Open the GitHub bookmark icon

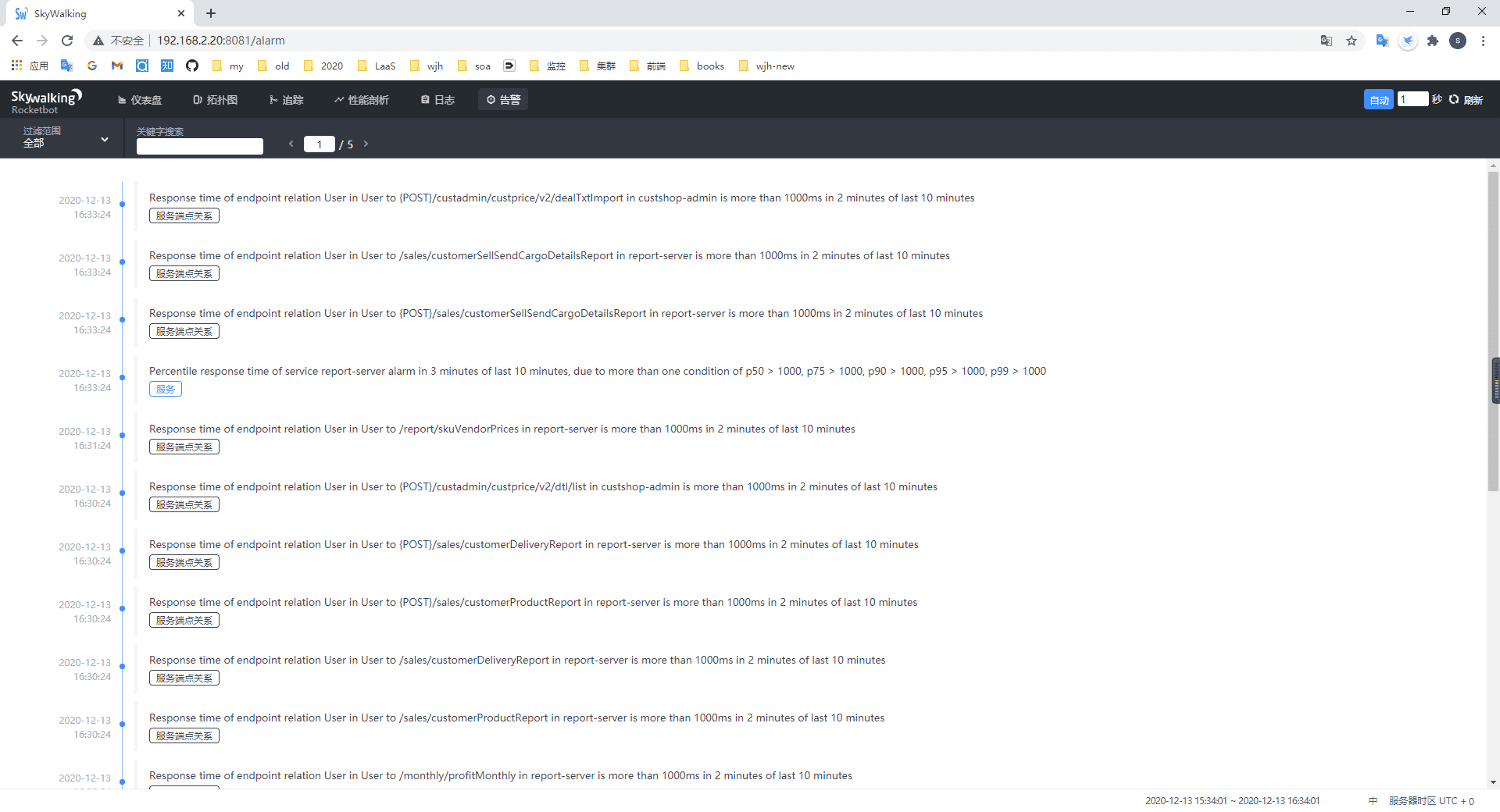[192, 66]
